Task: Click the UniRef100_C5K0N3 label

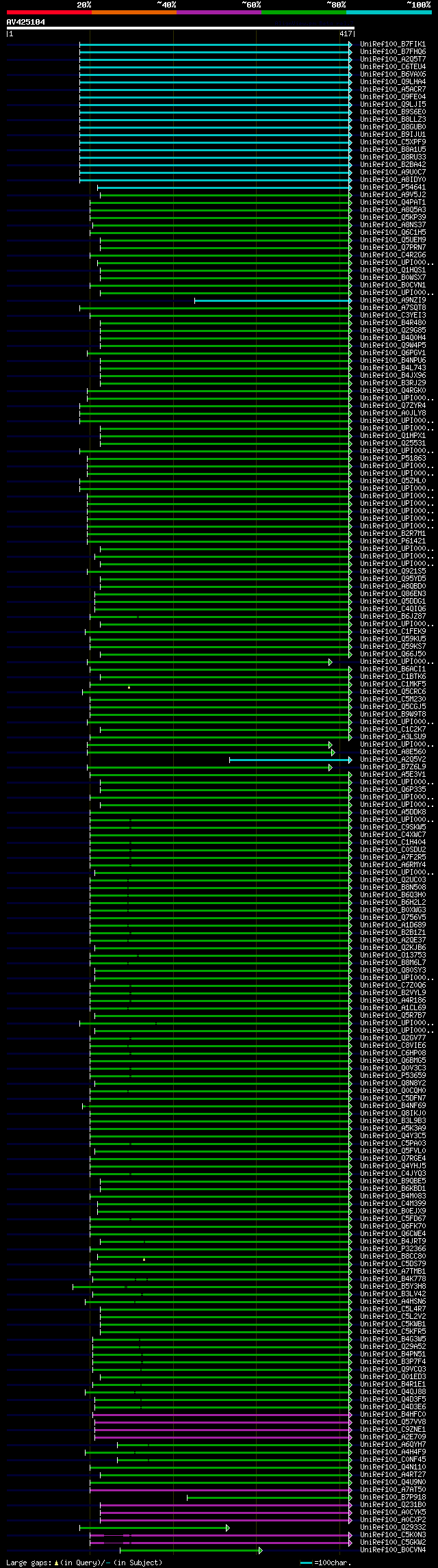Action: (x=393, y=1535)
